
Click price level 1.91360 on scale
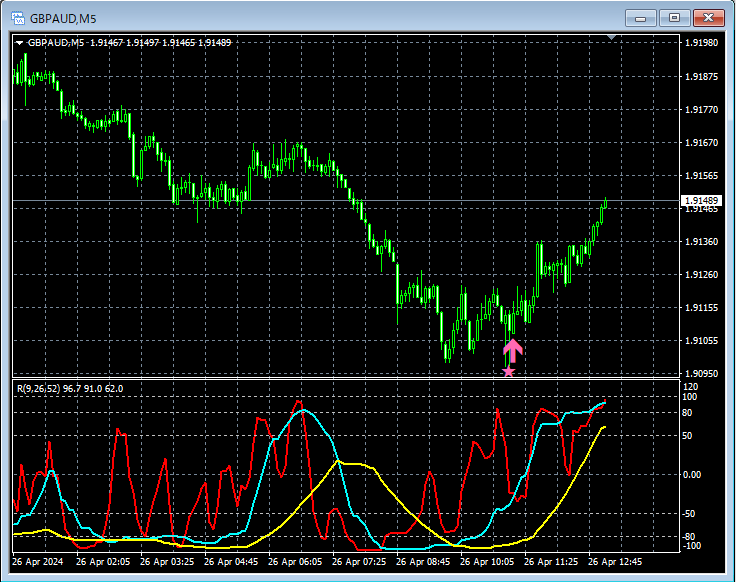coord(701,242)
